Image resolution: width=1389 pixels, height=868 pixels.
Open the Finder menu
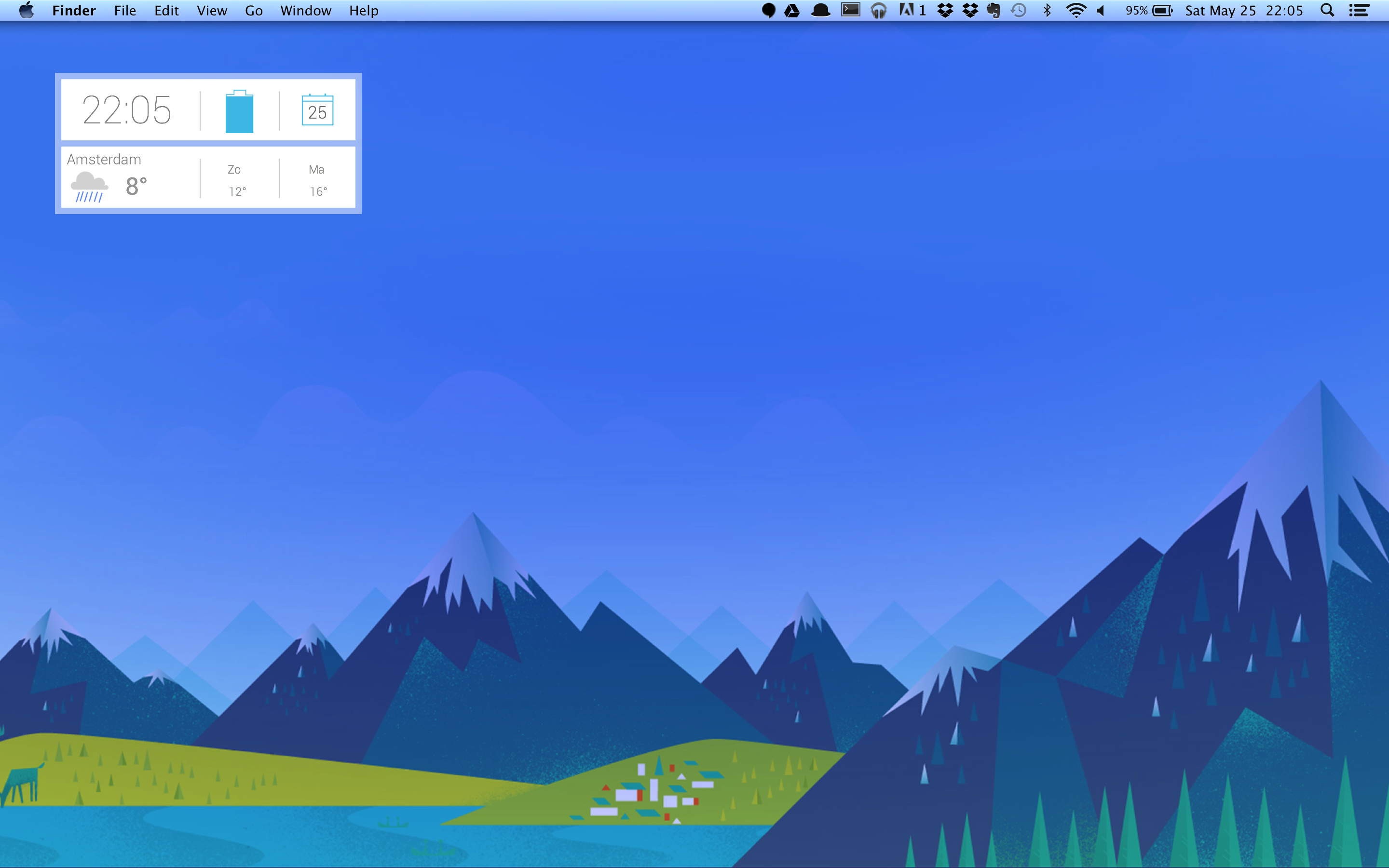point(74,11)
